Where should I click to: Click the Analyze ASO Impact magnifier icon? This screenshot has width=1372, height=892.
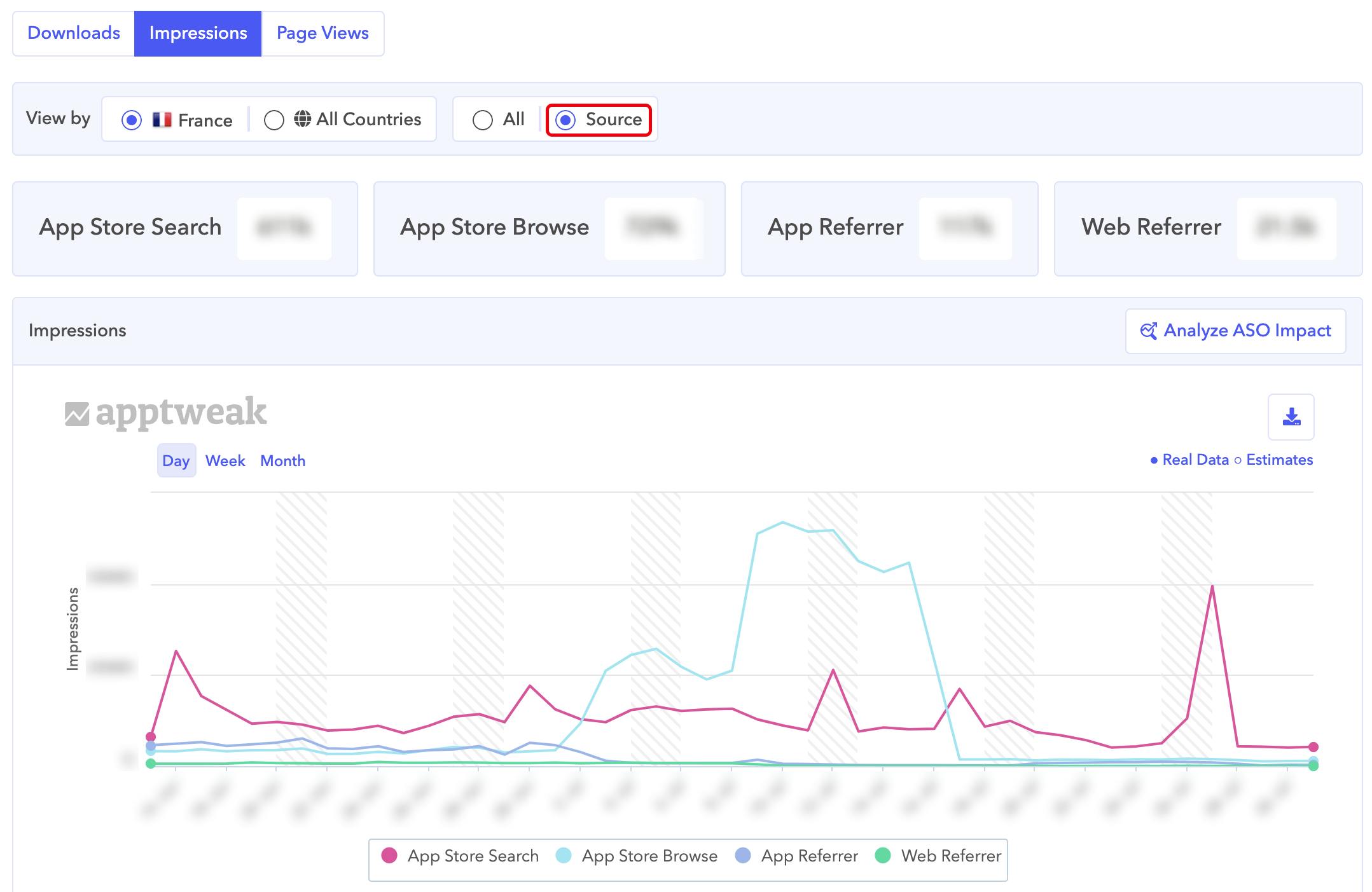click(1148, 331)
